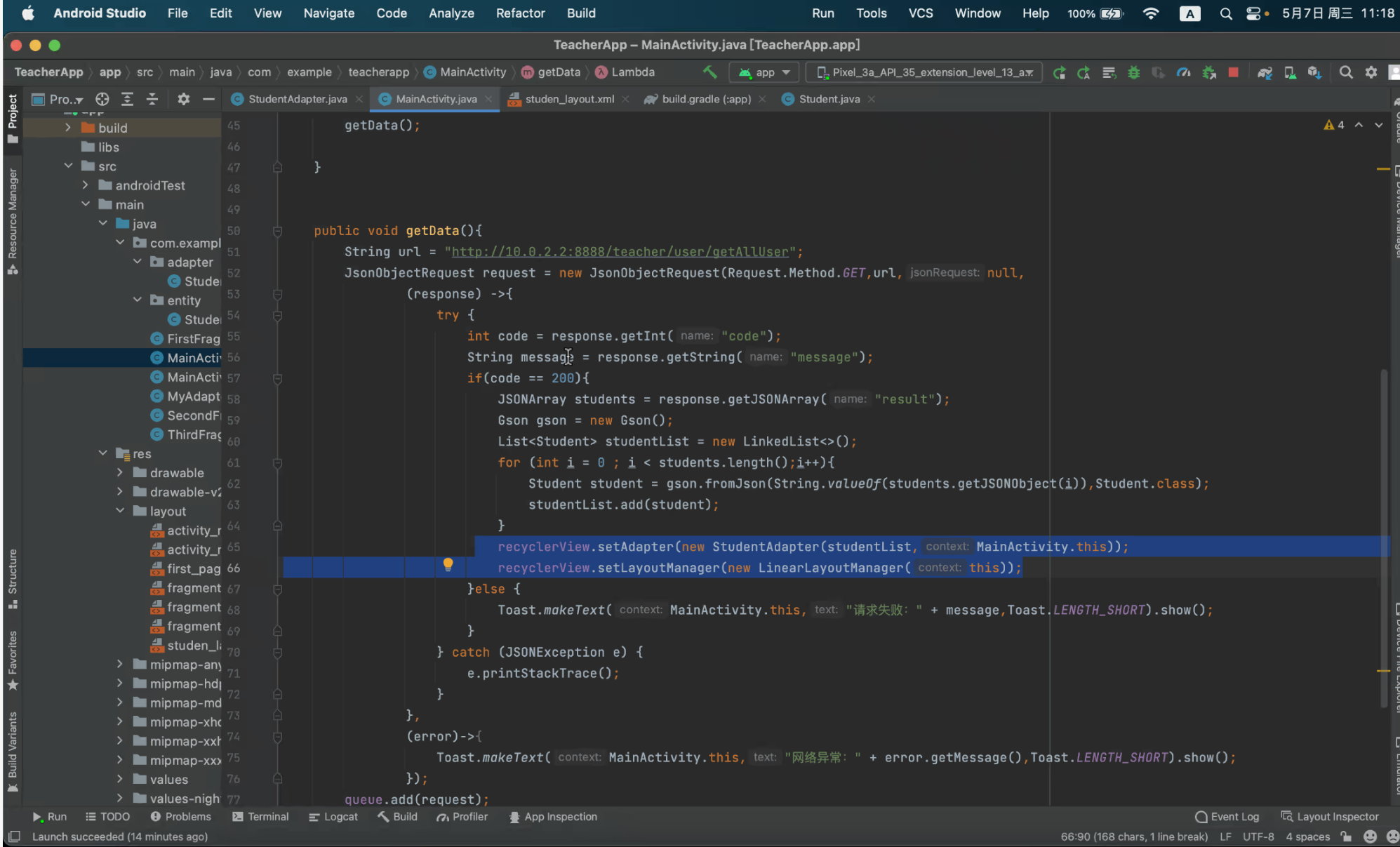Click the yellow lightbulb quick-fix icon
Screen dimensions: 1400x847
(x=448, y=565)
